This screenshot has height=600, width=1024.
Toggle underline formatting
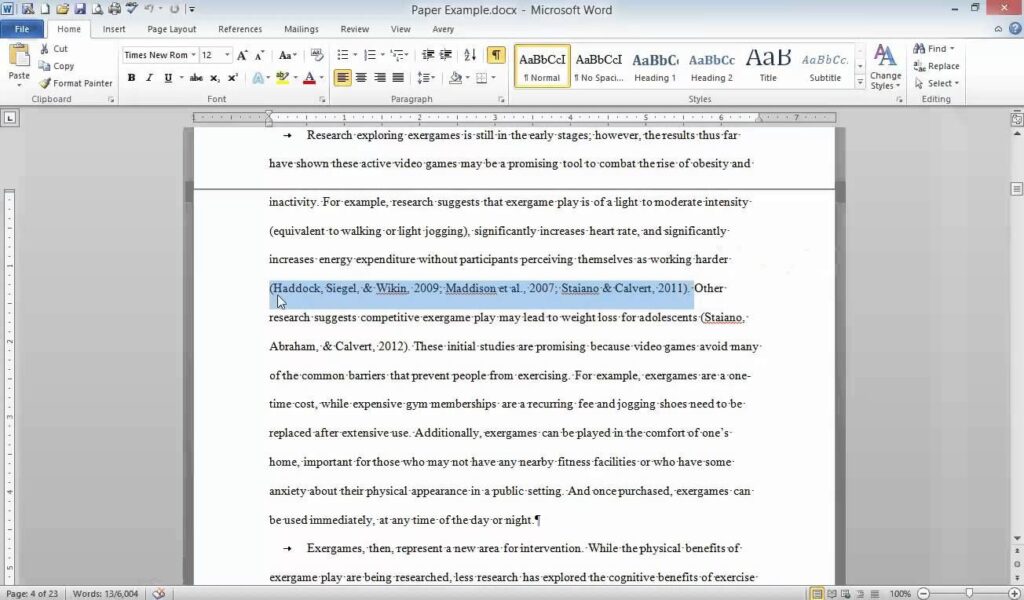(x=168, y=78)
